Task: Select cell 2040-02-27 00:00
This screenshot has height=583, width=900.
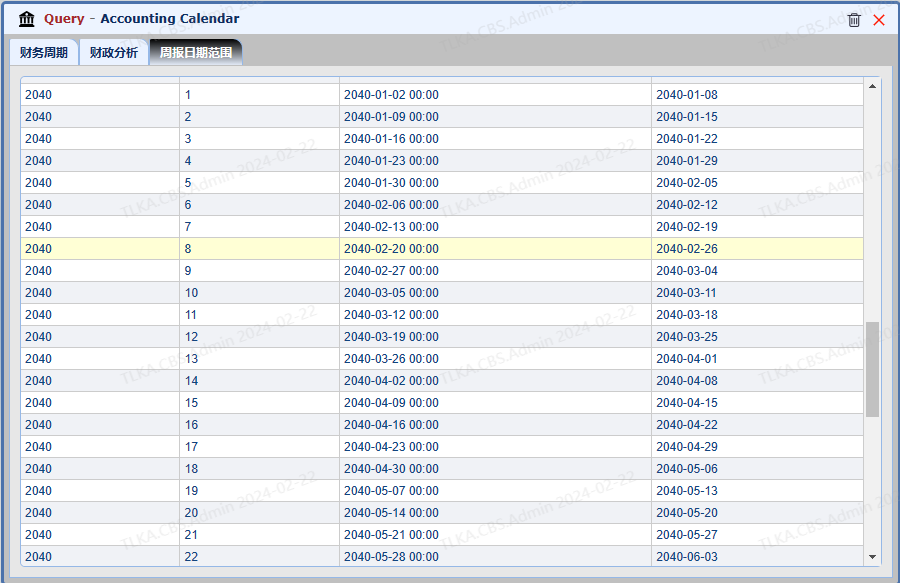Action: 495,271
